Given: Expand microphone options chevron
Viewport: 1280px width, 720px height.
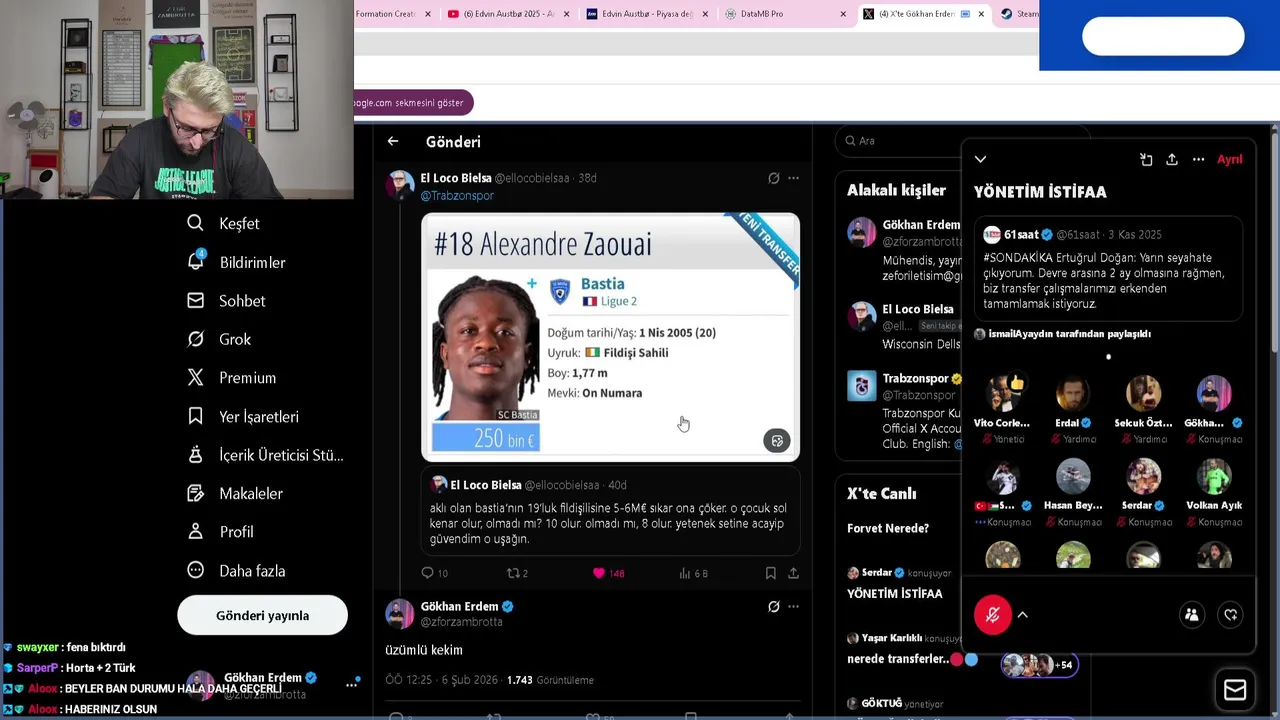Looking at the screenshot, I should coord(1023,615).
